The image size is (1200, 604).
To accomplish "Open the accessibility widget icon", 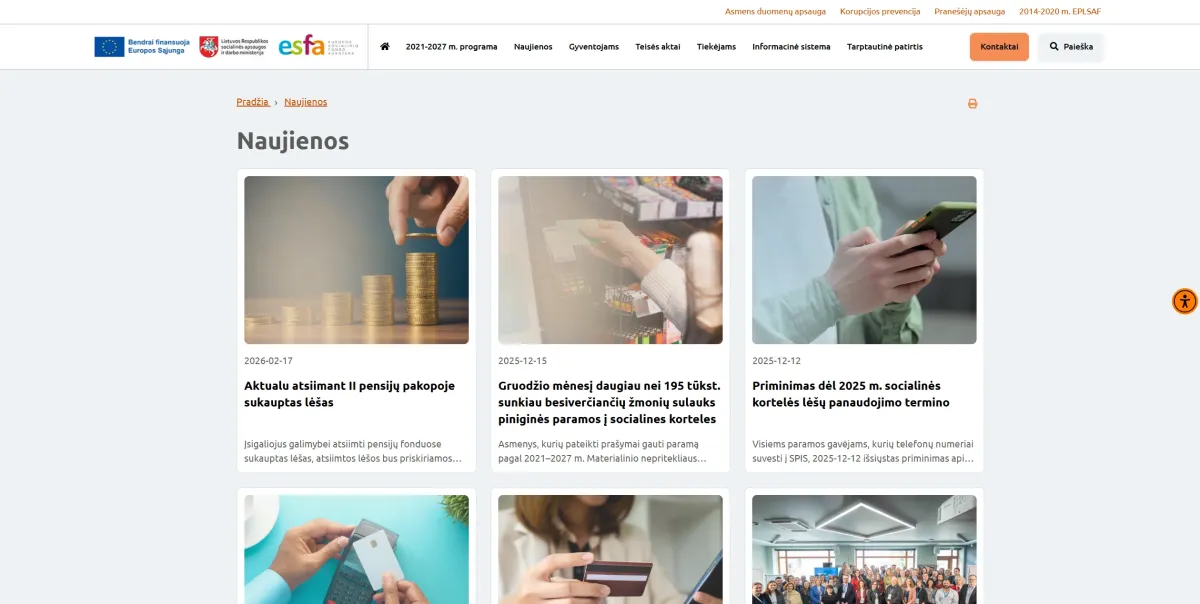I will (x=1185, y=301).
